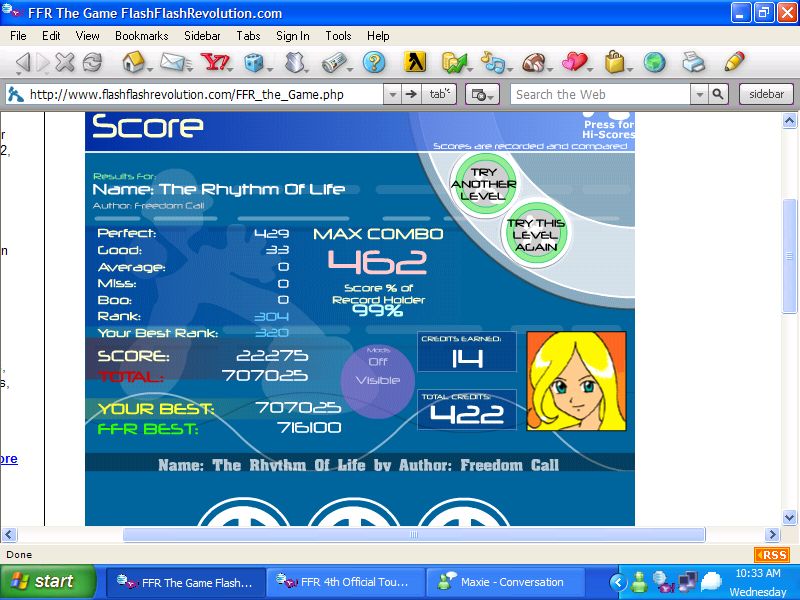Open the Tools menu
This screenshot has width=800, height=600.
coord(338,36)
